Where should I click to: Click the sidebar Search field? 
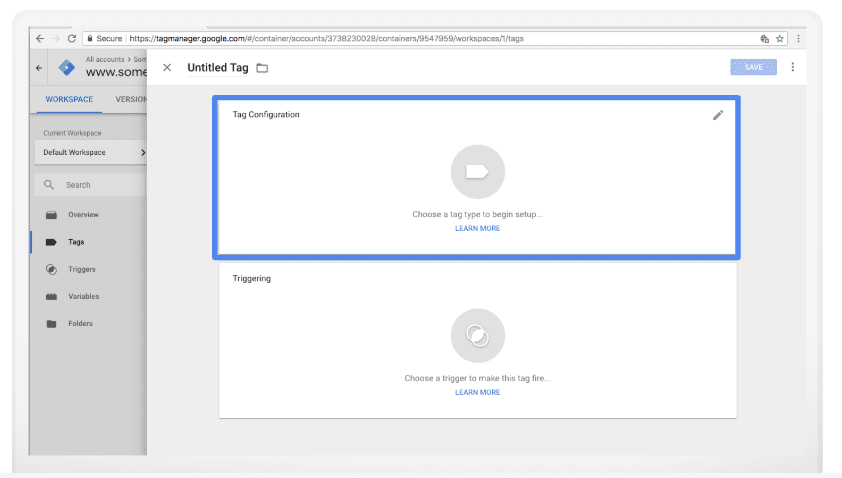(x=90, y=185)
